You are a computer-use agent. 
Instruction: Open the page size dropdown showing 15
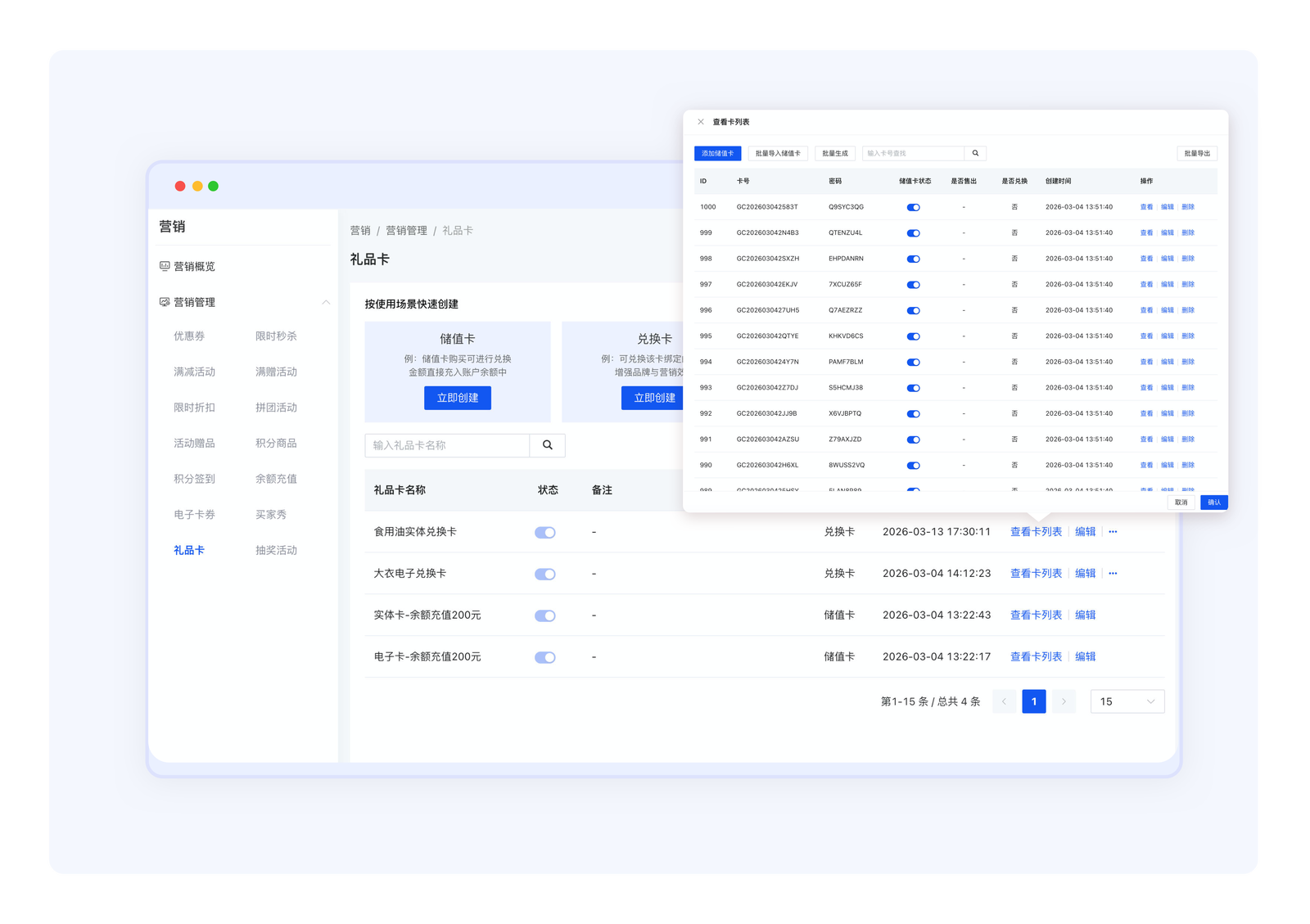coord(1127,701)
